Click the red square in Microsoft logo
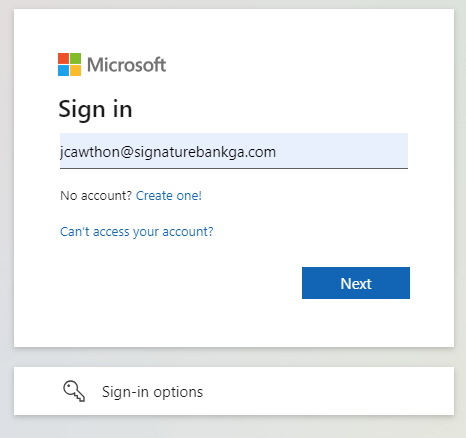Viewport: 466px width, 438px height. (x=63, y=58)
